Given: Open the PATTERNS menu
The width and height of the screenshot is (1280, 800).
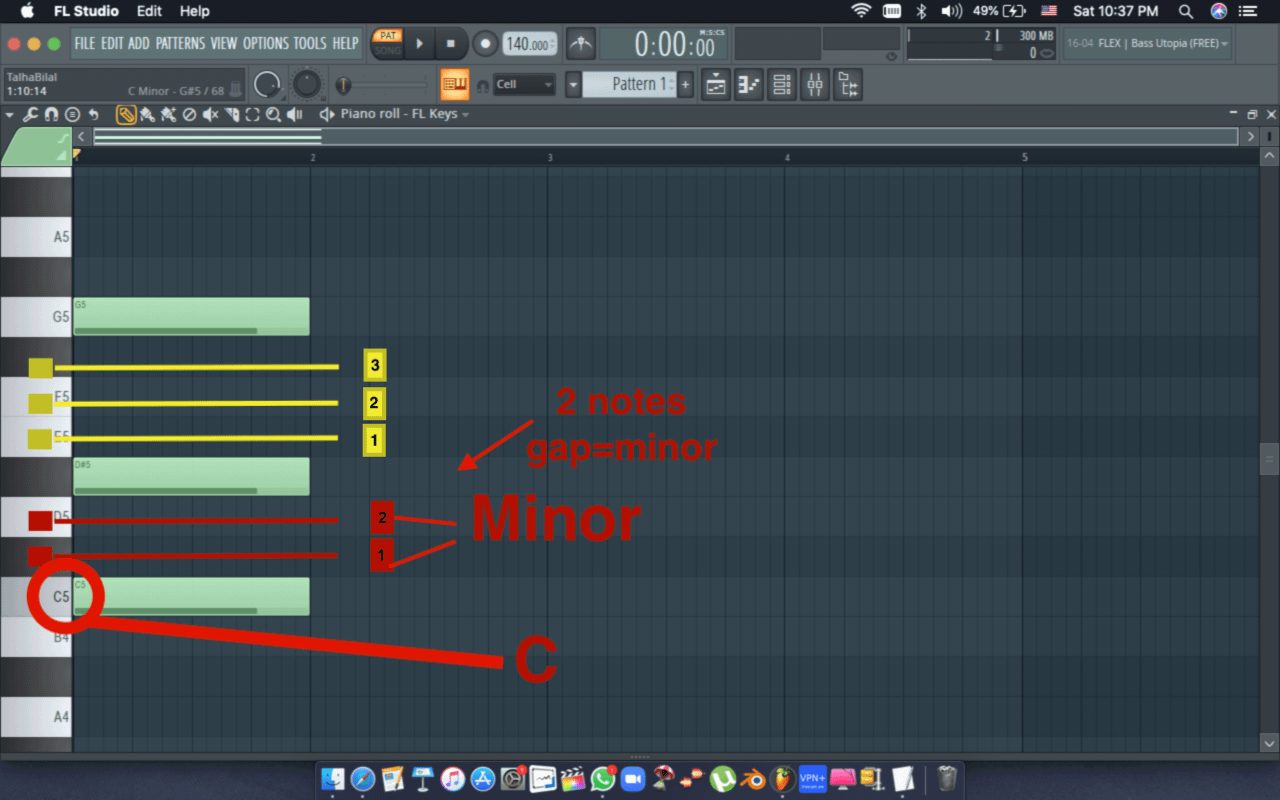Looking at the screenshot, I should (180, 43).
